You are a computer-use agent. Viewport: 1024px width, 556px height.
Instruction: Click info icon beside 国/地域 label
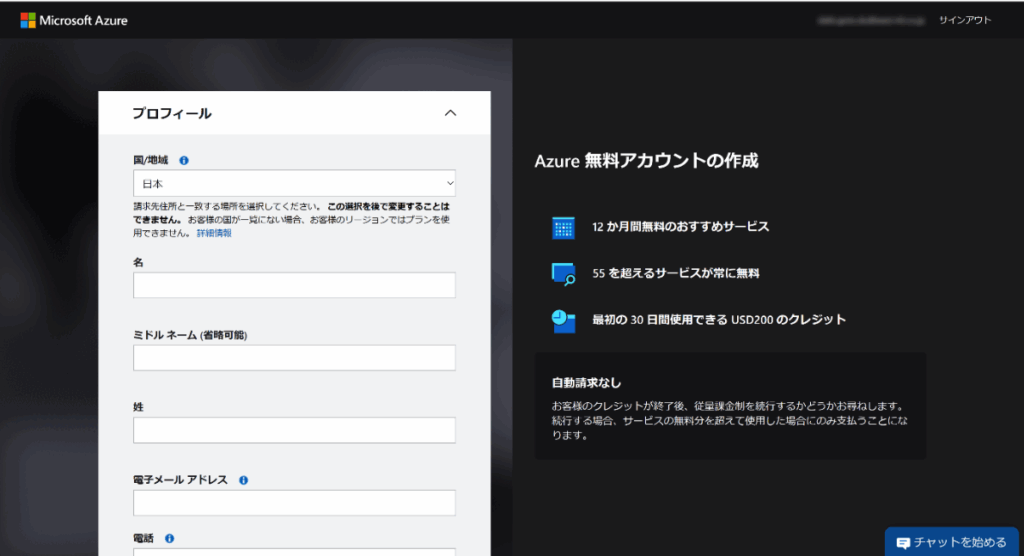(184, 160)
